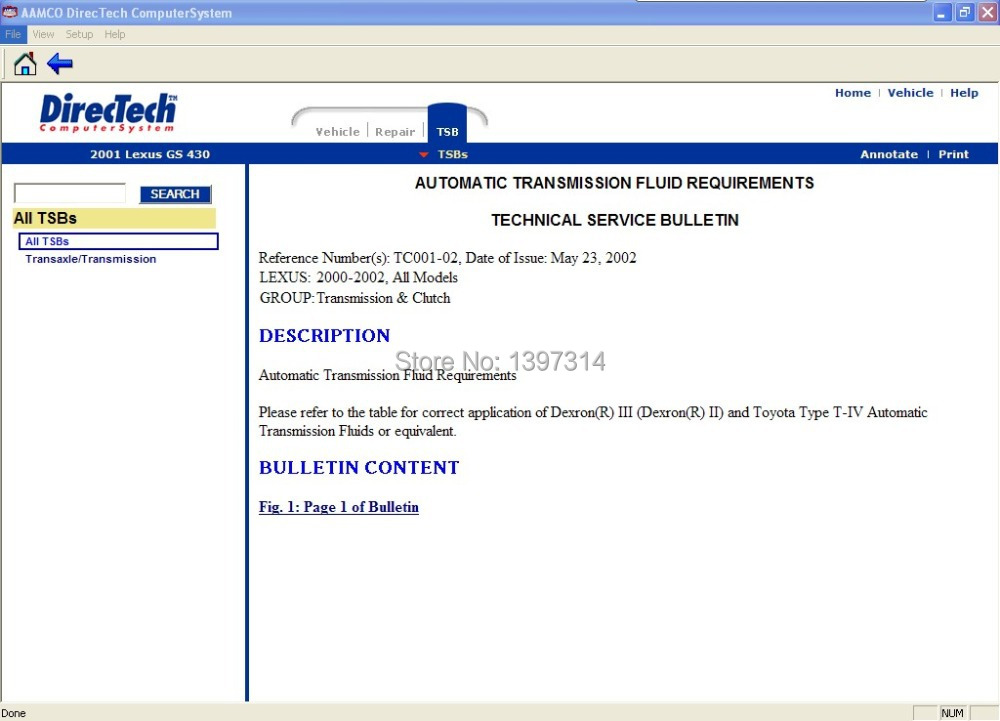Click into the TSB search text field
Viewport: 1000px width, 721px height.
(70, 193)
